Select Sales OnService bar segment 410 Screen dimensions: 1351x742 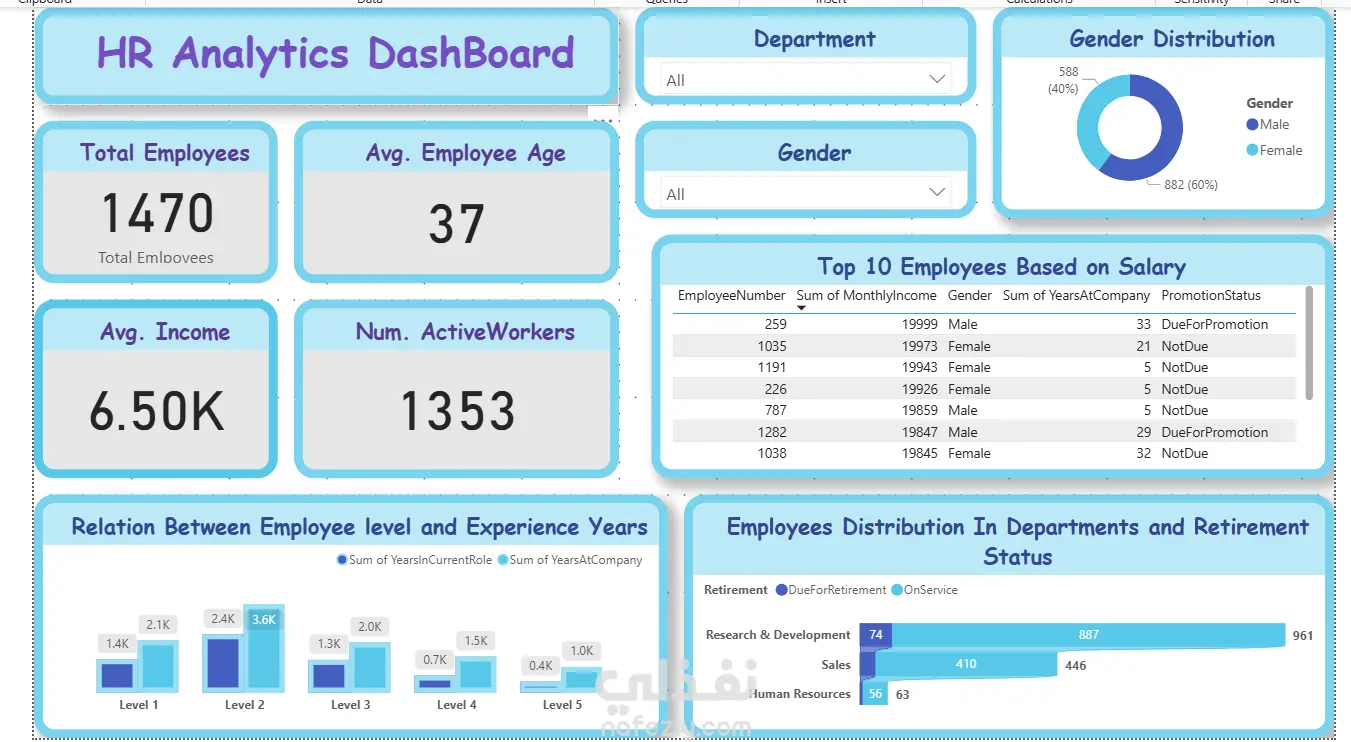[966, 664]
